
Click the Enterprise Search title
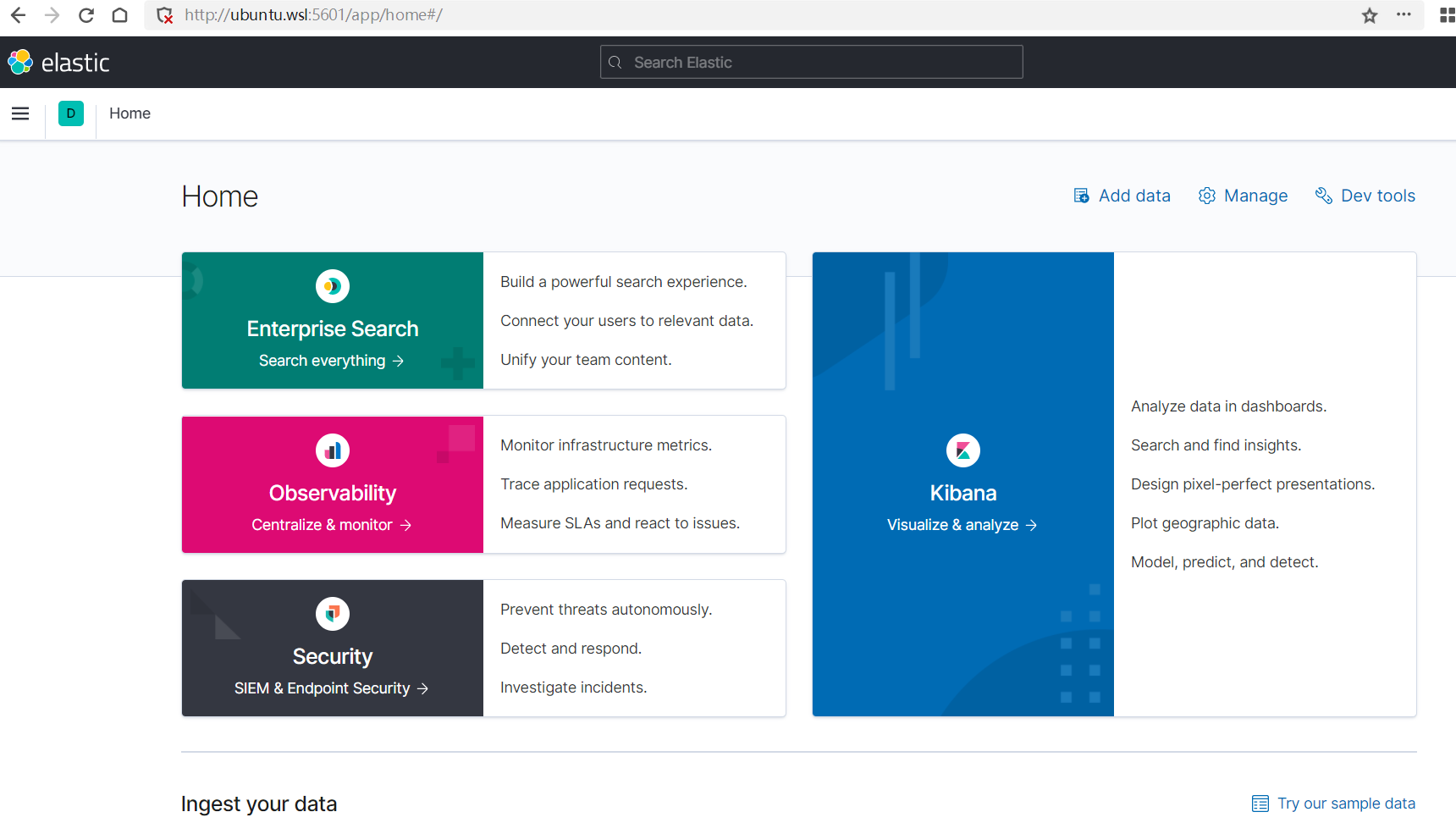[x=333, y=329]
